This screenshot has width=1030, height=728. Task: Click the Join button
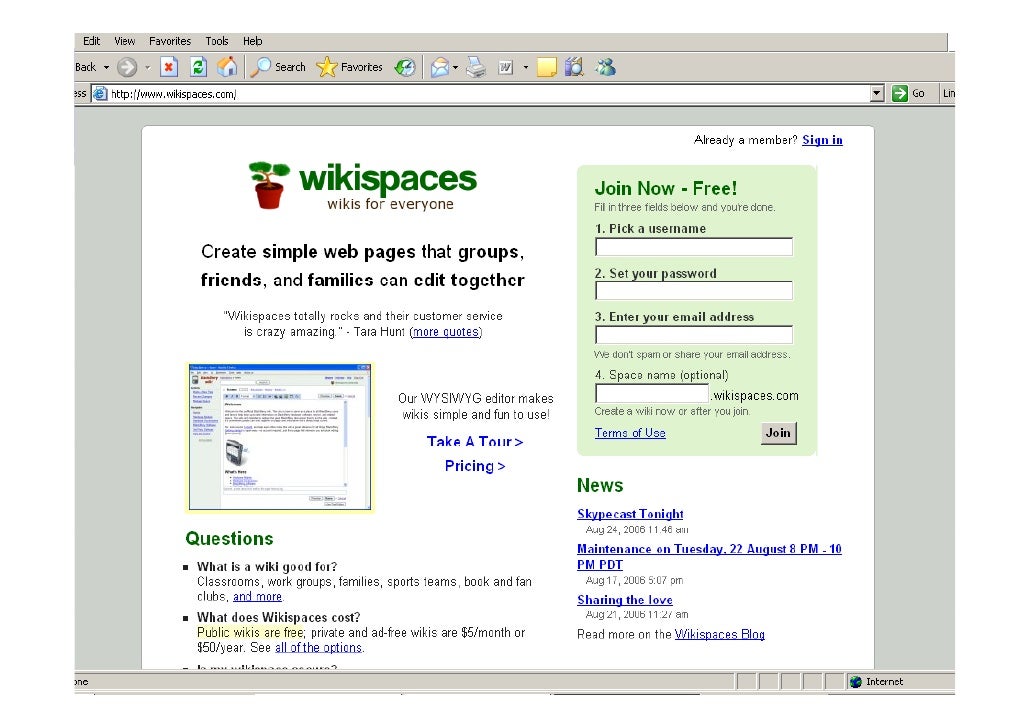tap(778, 433)
